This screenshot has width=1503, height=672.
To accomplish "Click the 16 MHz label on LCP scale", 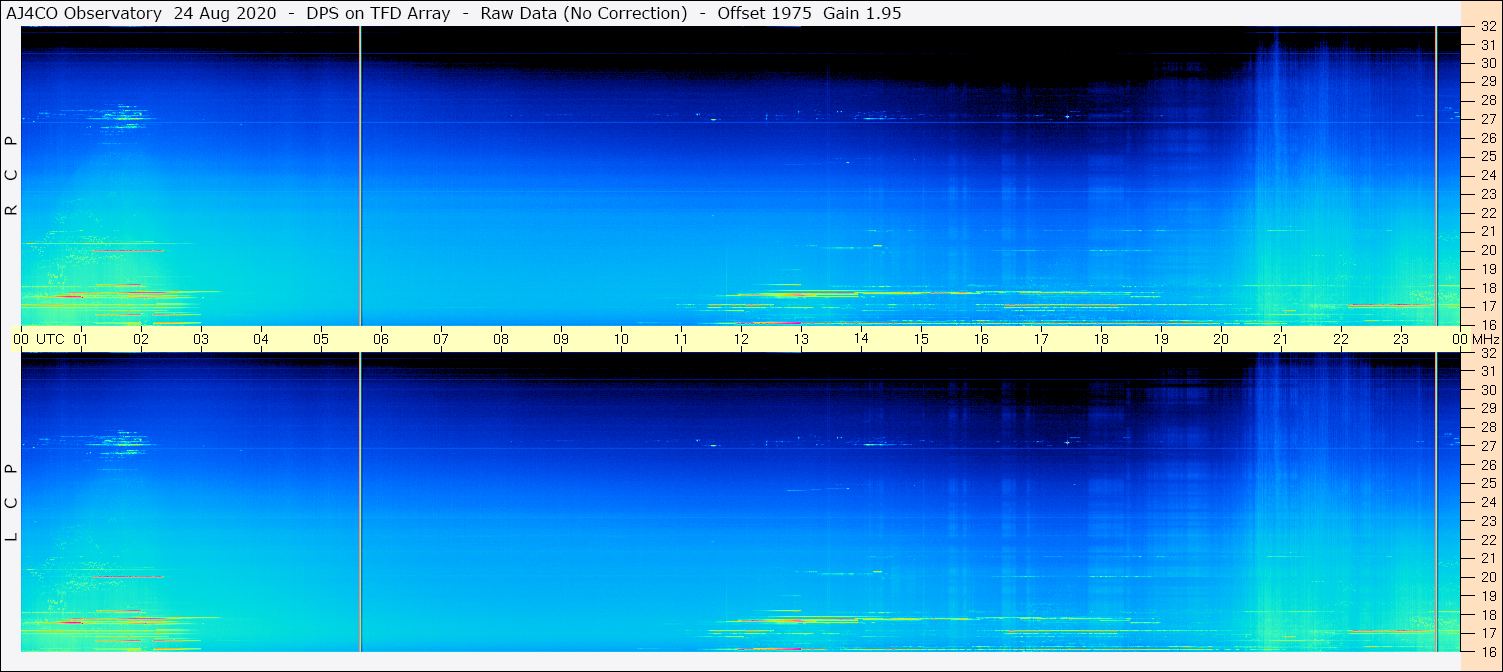I will 1487,651.
